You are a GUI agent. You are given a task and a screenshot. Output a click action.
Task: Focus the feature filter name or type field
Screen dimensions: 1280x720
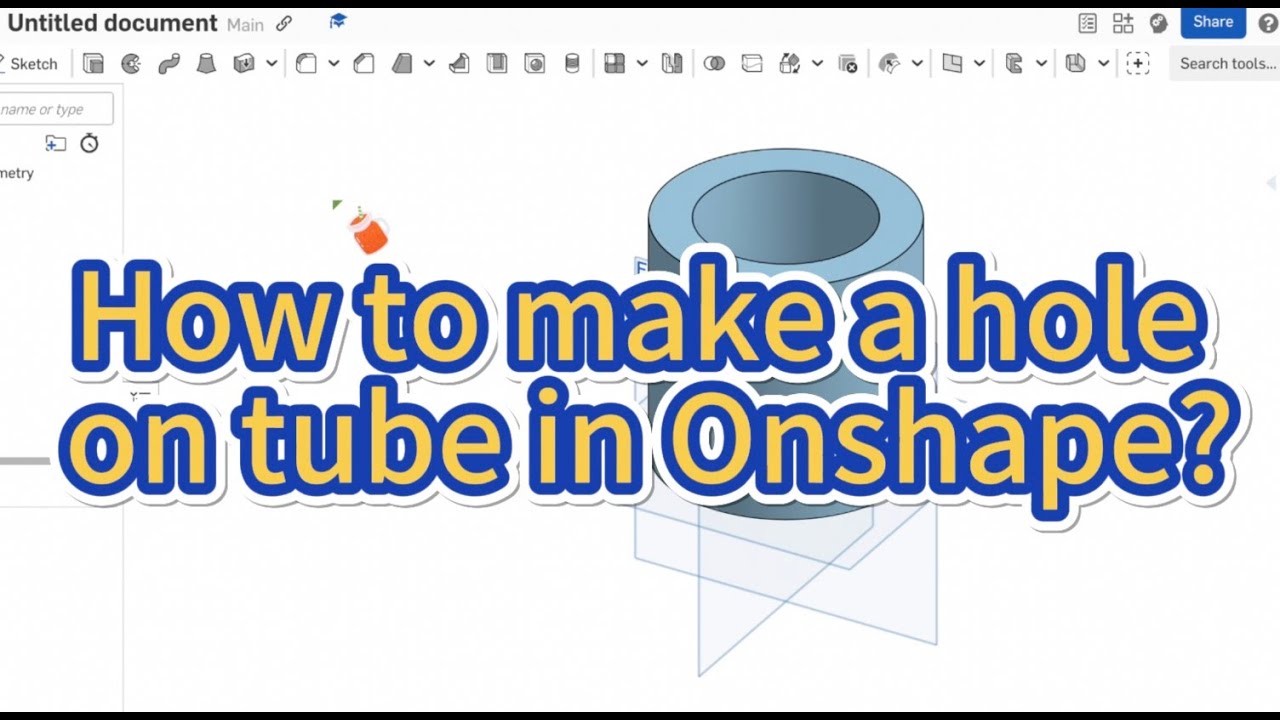pos(56,109)
